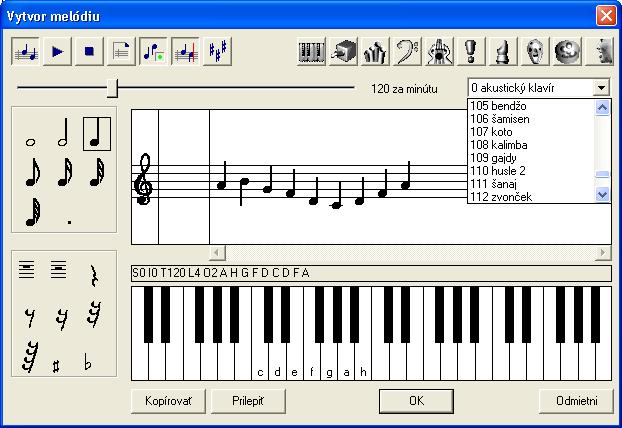
Task: Choose the guitar instrument group icon
Action: [x=439, y=51]
